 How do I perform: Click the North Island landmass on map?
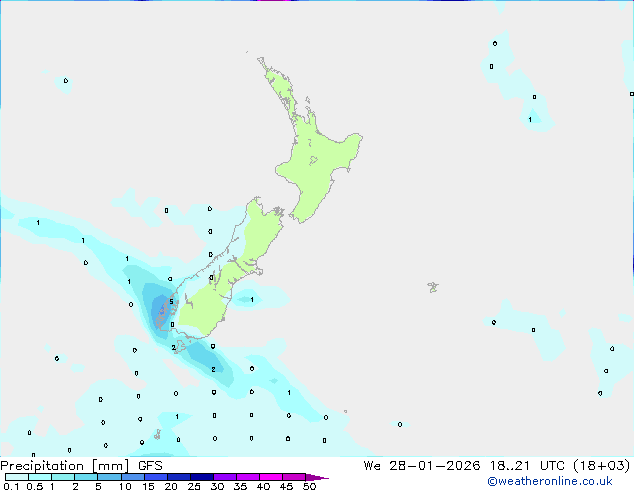(315, 162)
